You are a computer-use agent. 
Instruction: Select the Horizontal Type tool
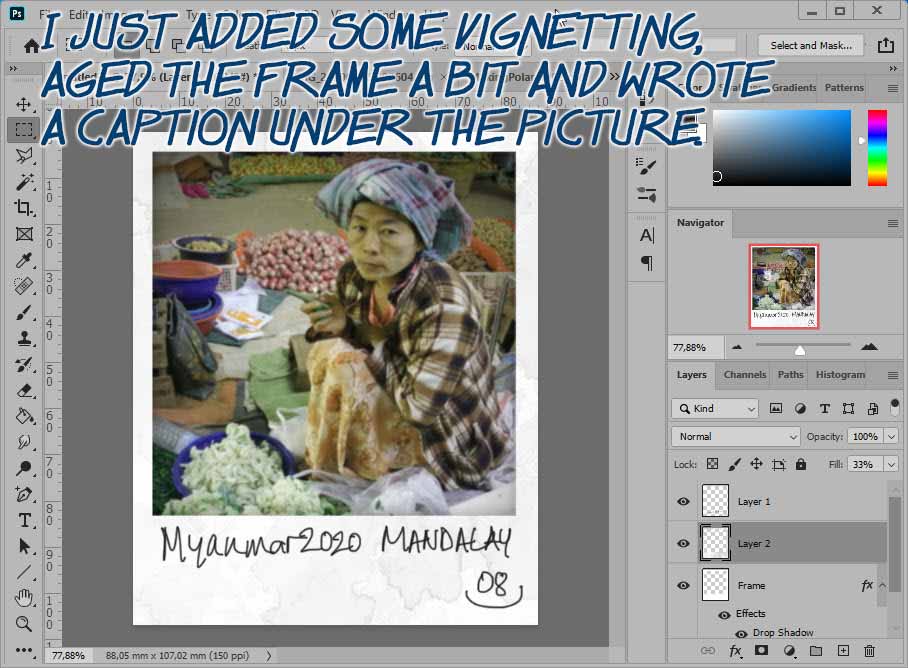23,520
